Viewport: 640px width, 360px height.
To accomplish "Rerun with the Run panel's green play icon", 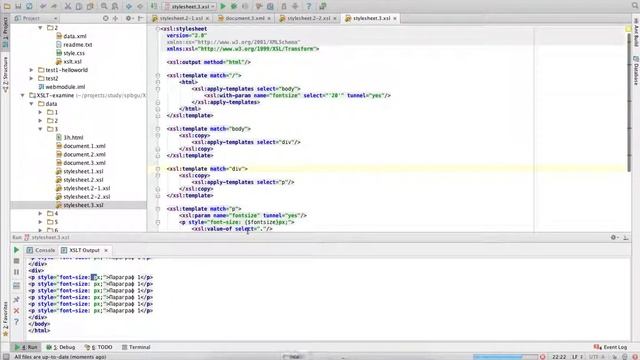I will pos(16,250).
